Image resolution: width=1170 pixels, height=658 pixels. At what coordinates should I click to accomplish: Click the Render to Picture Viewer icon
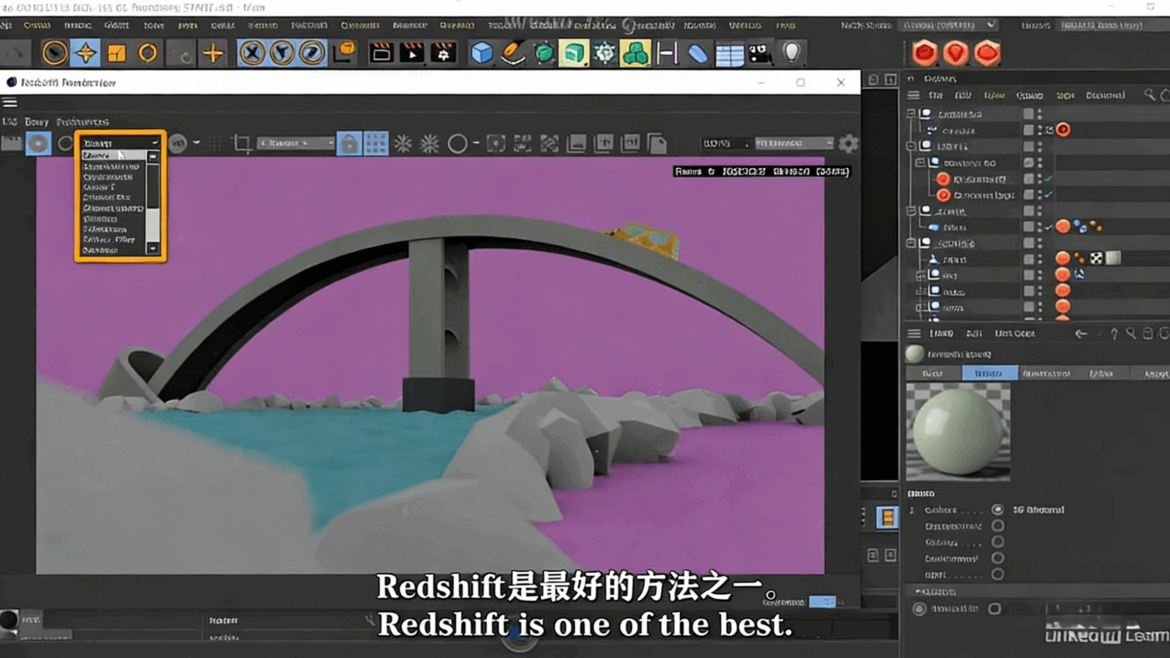coord(412,52)
